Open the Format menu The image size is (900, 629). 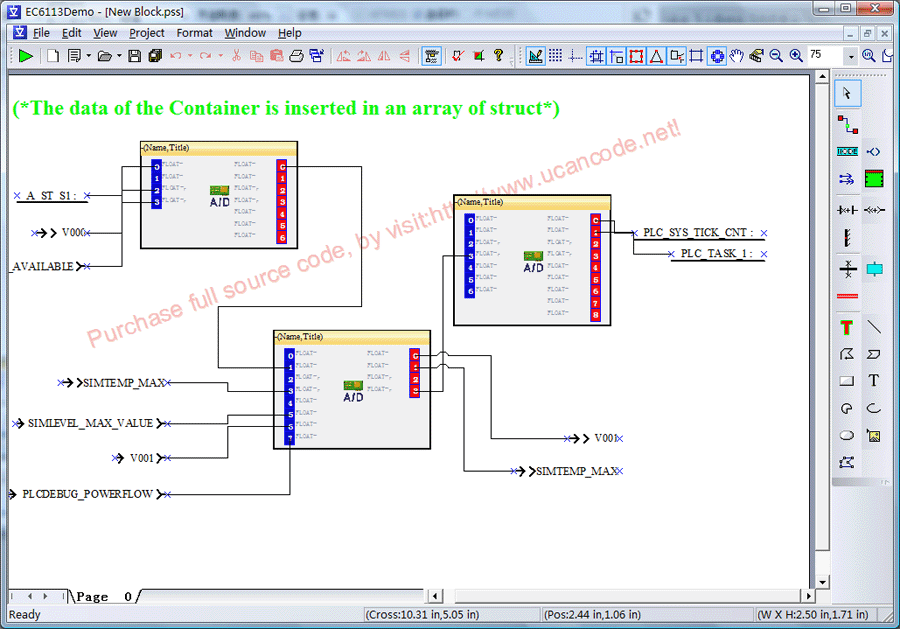194,33
